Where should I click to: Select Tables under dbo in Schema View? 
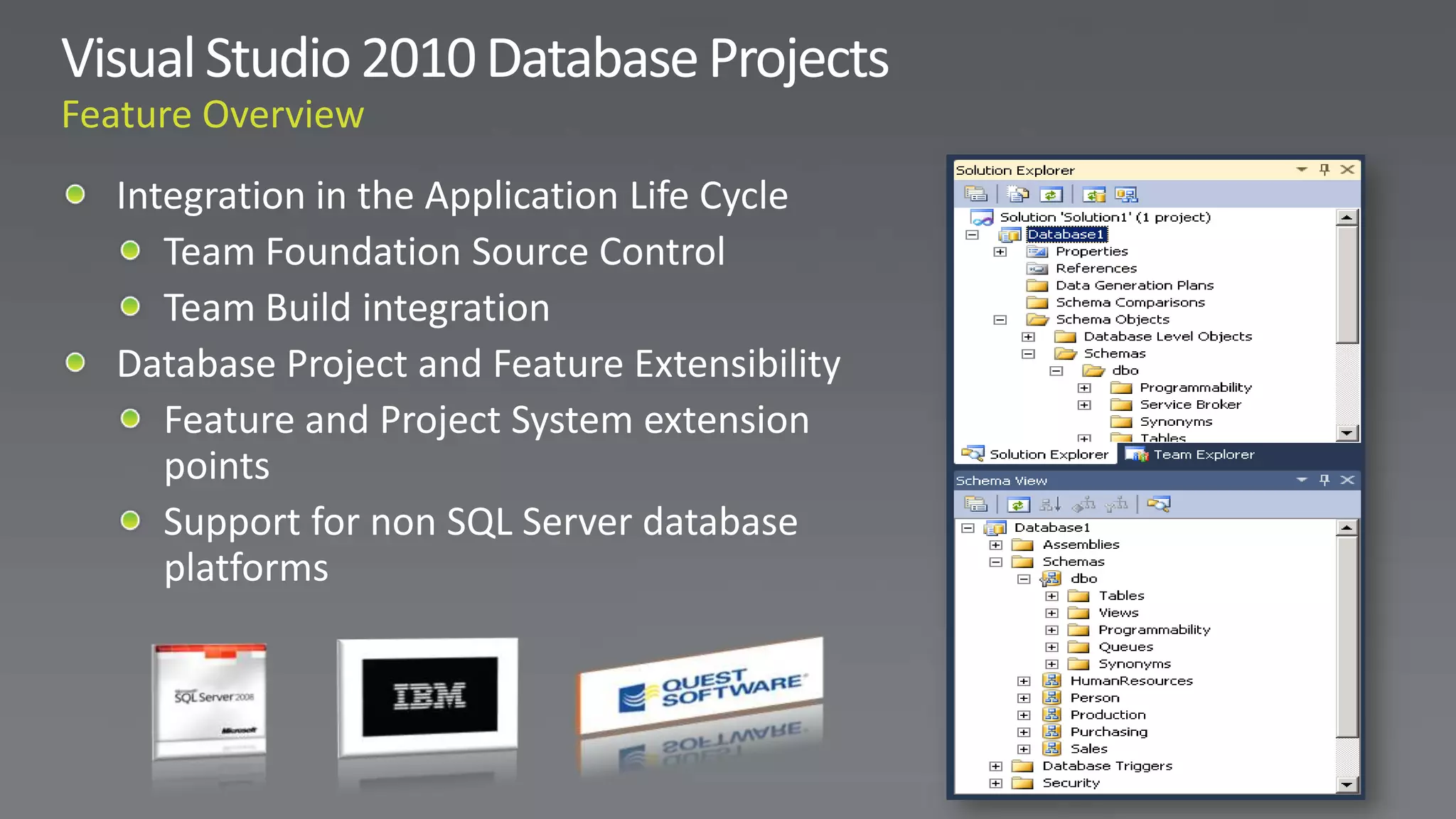point(1121,596)
